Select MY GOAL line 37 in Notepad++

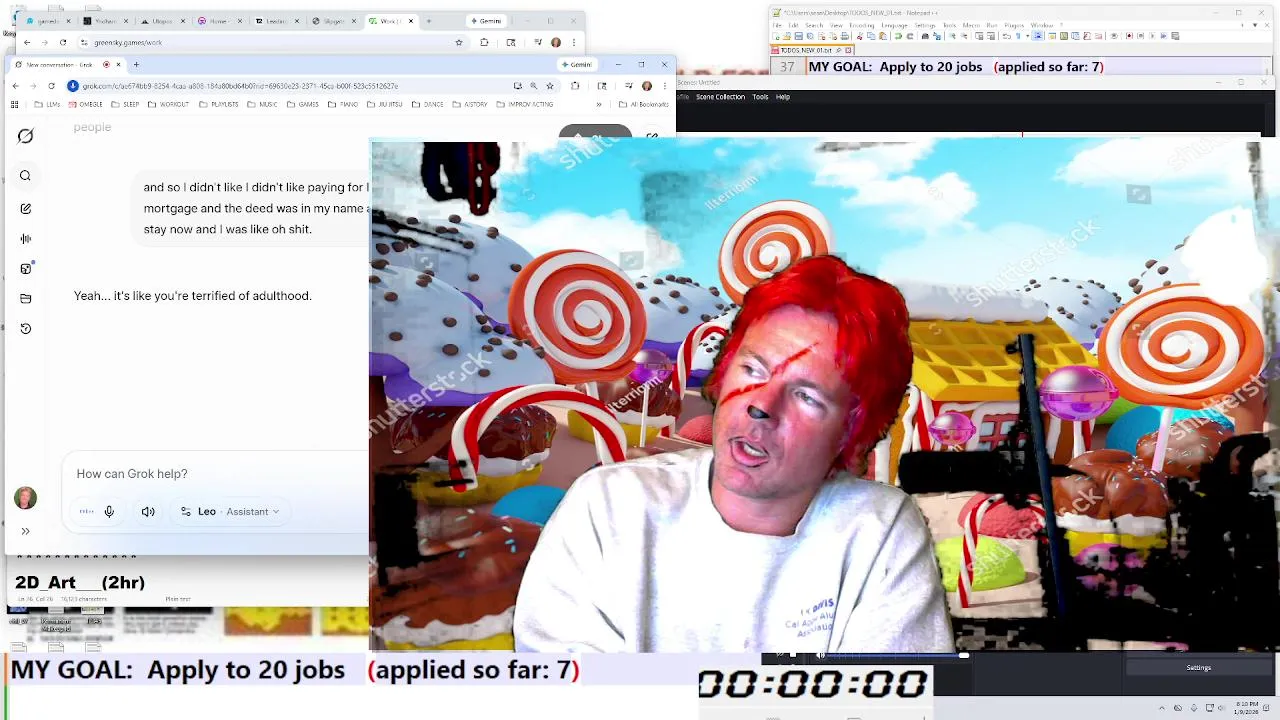click(x=955, y=67)
